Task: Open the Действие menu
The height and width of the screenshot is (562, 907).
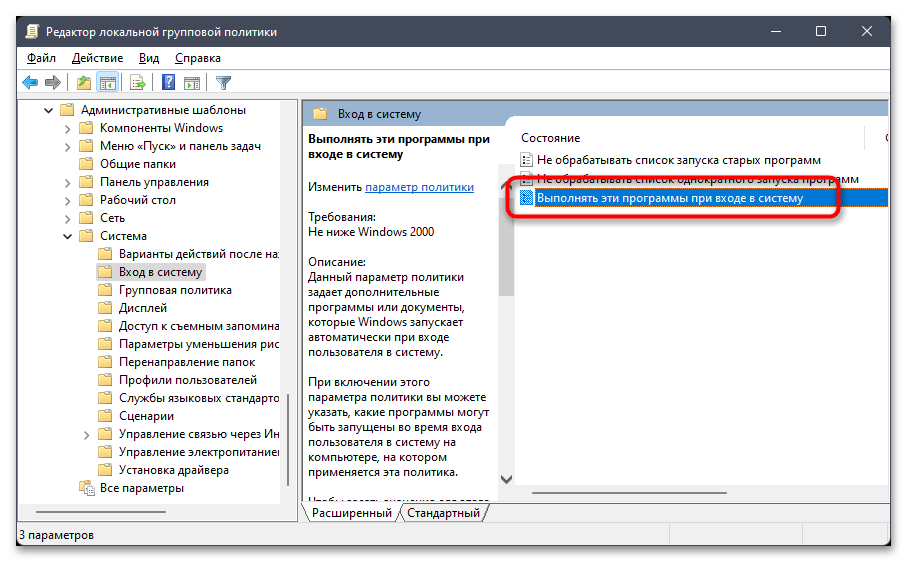Action: [97, 58]
